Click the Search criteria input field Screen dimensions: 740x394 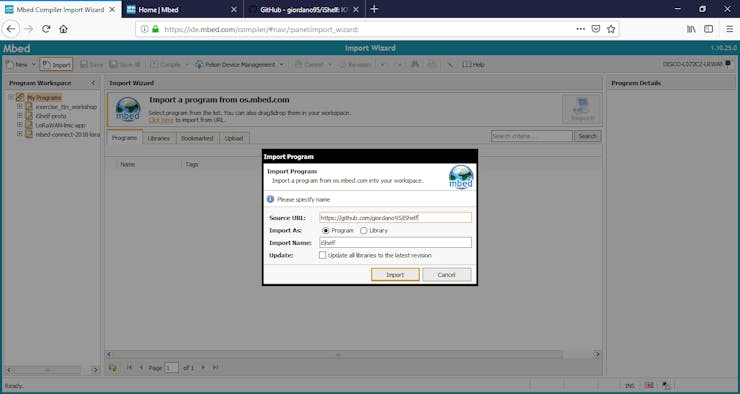point(531,136)
